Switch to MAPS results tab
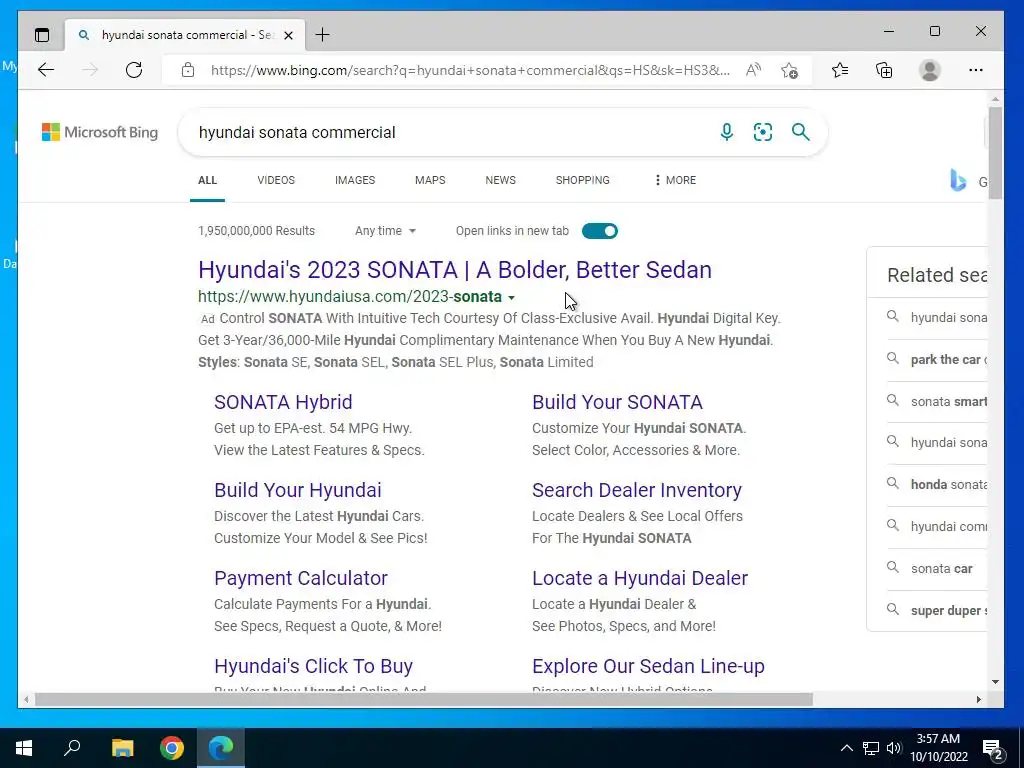The height and width of the screenshot is (768, 1024). pyautogui.click(x=430, y=180)
